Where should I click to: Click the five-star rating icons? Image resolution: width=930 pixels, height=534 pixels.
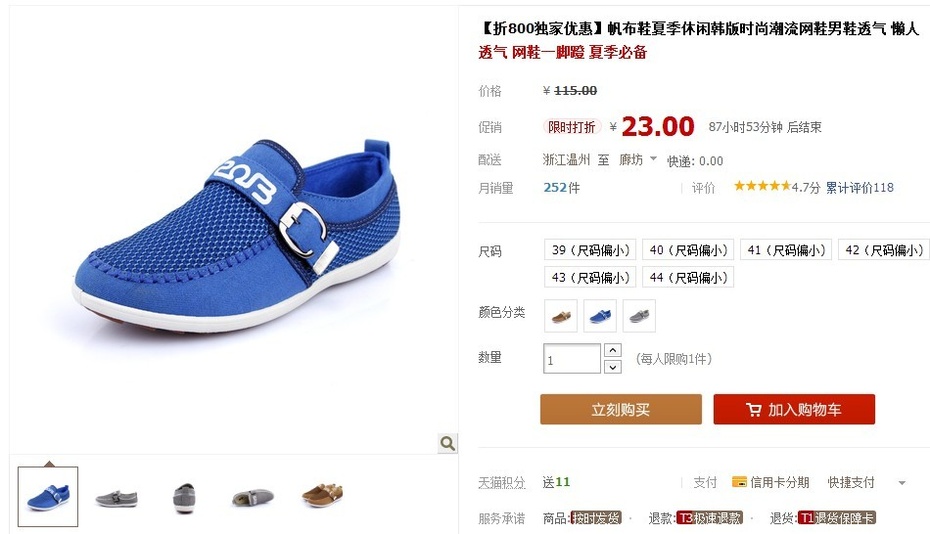[762, 186]
